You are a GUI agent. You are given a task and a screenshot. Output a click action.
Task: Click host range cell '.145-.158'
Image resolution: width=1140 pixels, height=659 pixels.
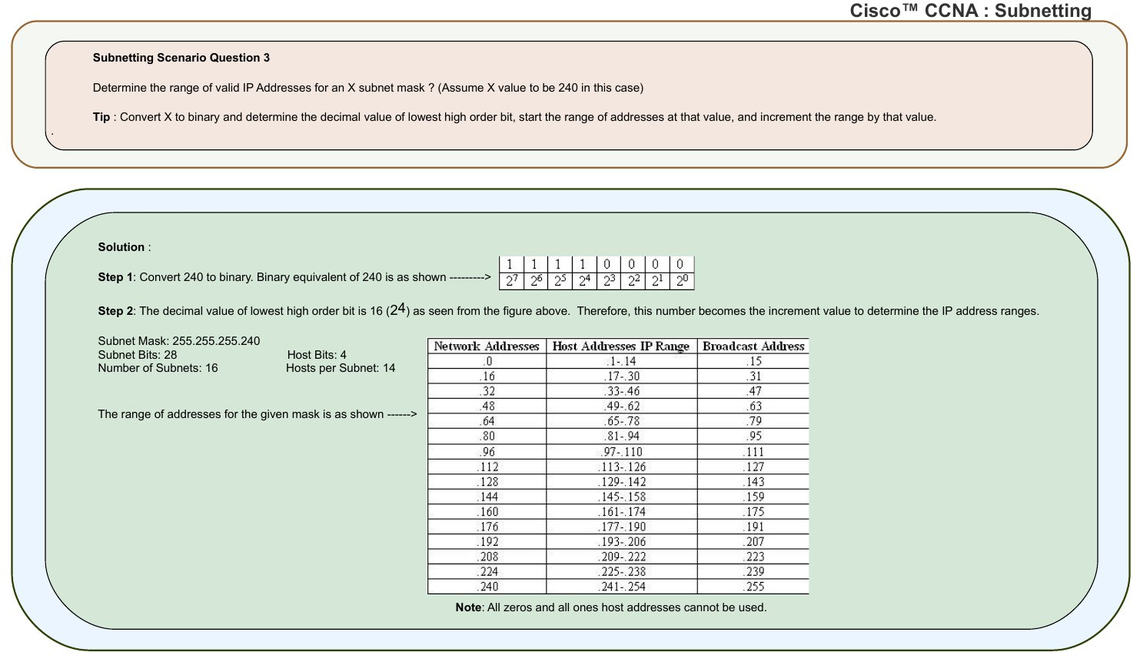tap(622, 497)
